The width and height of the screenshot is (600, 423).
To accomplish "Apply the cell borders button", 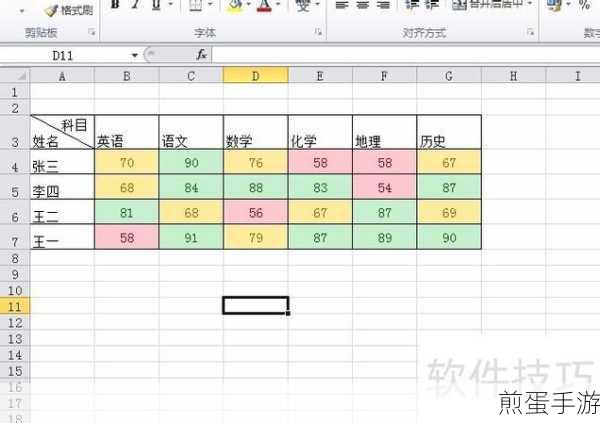I will 196,5.
